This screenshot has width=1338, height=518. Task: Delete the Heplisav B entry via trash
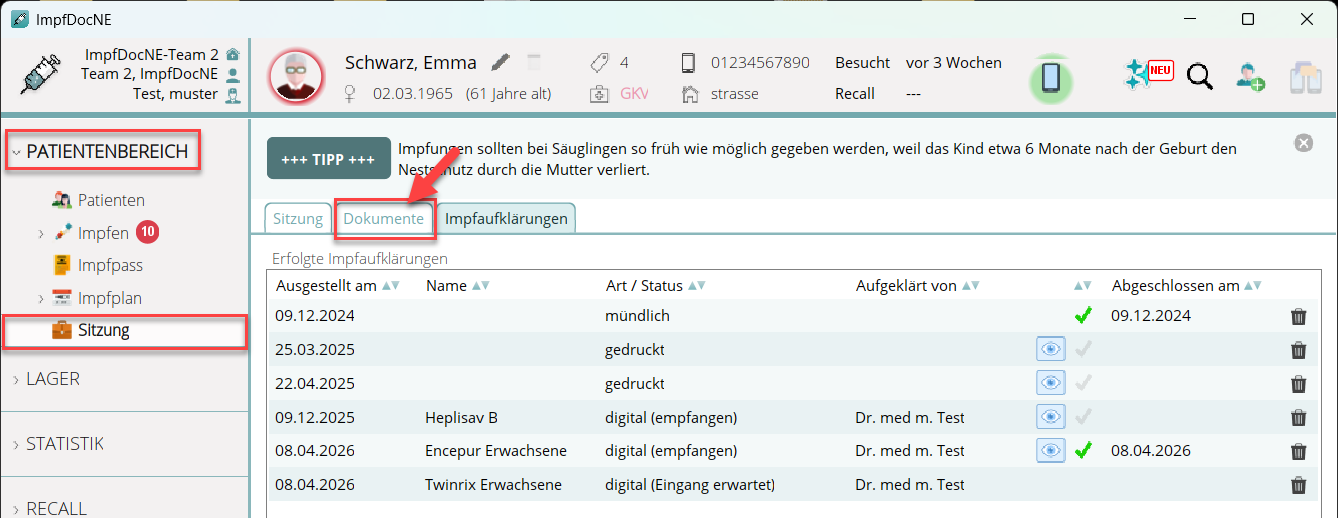(1298, 418)
